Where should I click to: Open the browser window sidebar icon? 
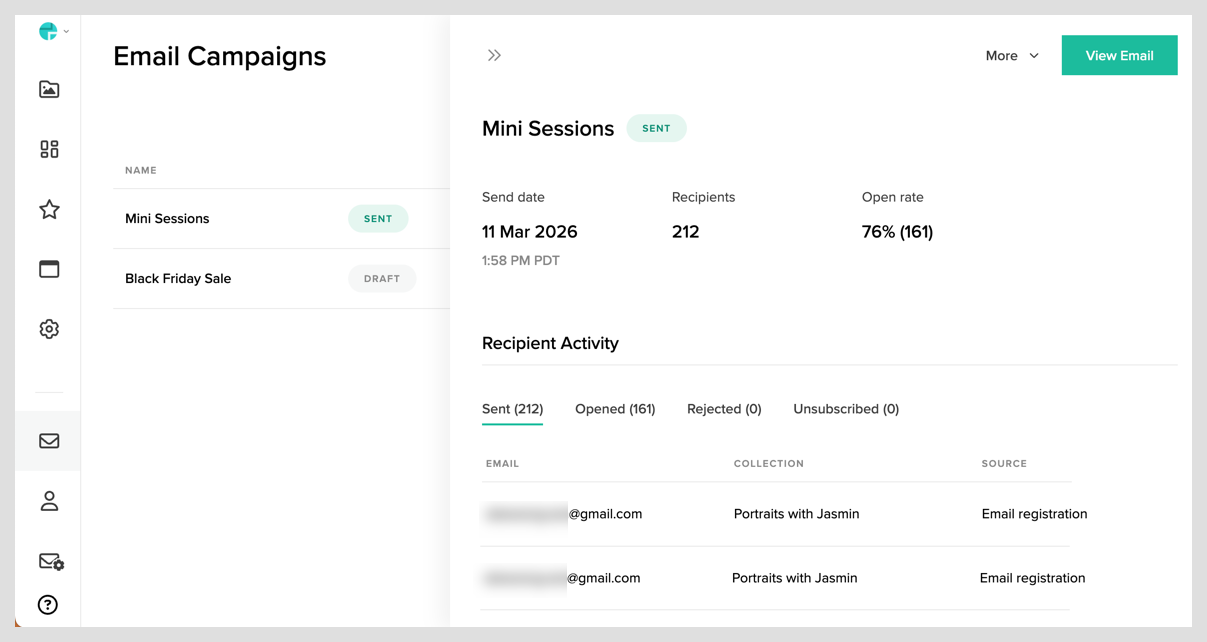click(49, 269)
